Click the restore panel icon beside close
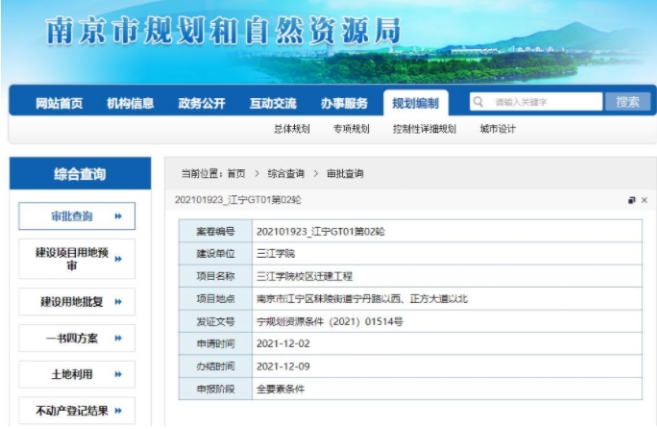 pos(631,201)
